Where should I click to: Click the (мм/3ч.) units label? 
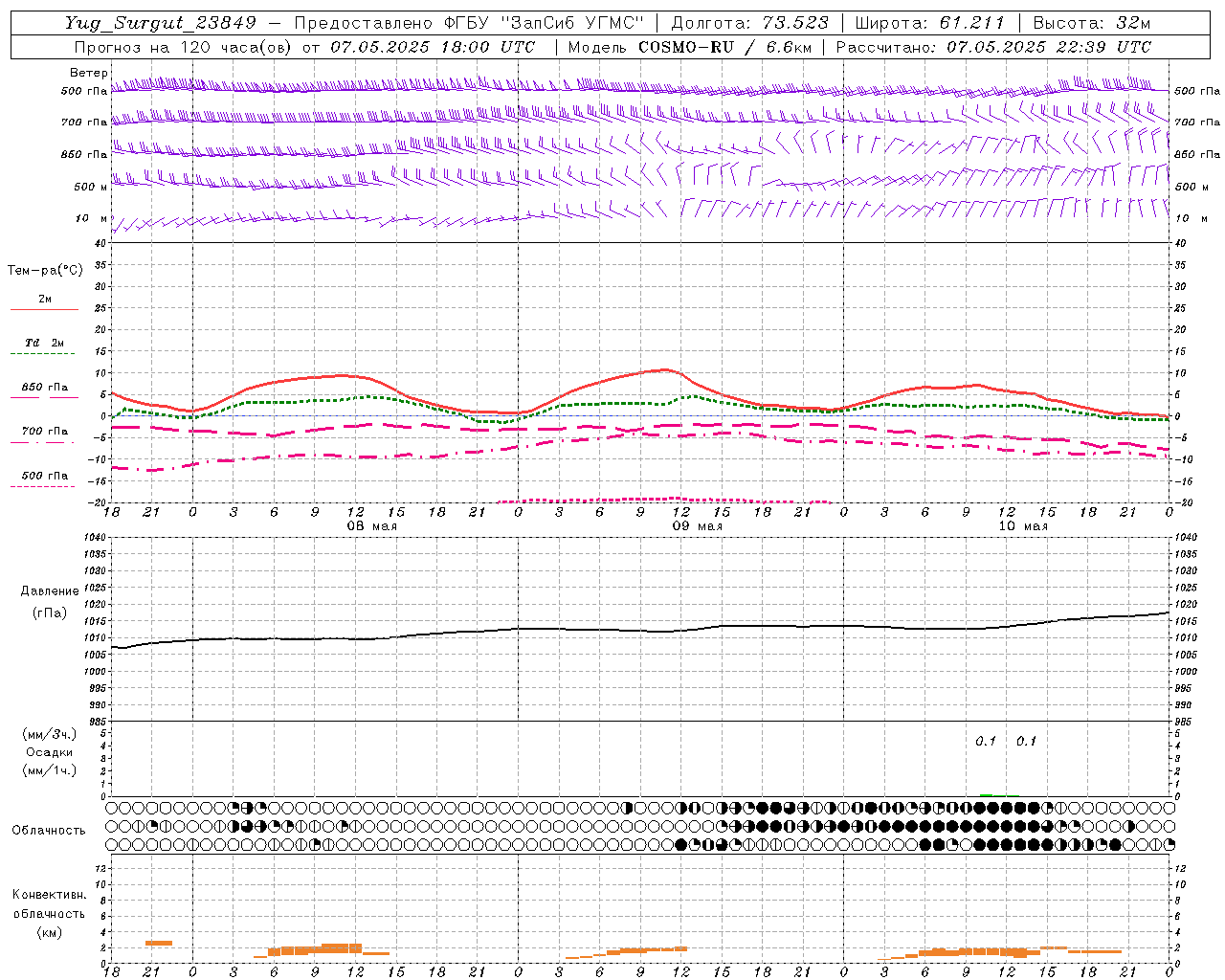click(x=50, y=734)
